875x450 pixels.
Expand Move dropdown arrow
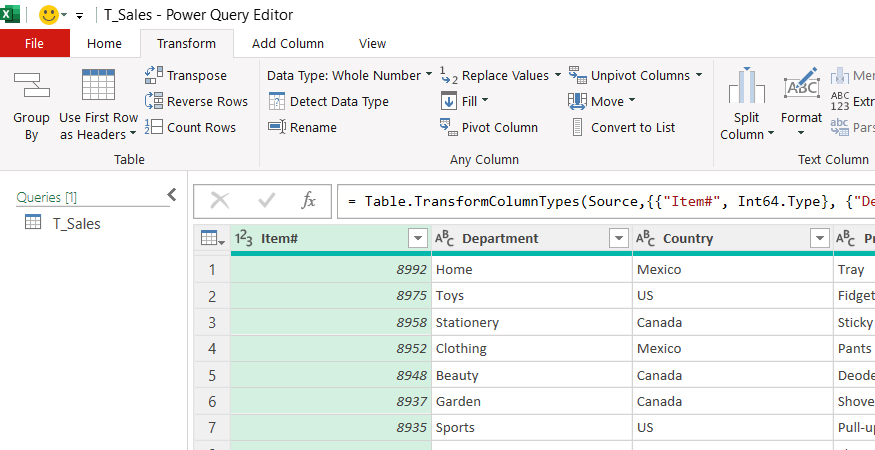[x=632, y=101]
